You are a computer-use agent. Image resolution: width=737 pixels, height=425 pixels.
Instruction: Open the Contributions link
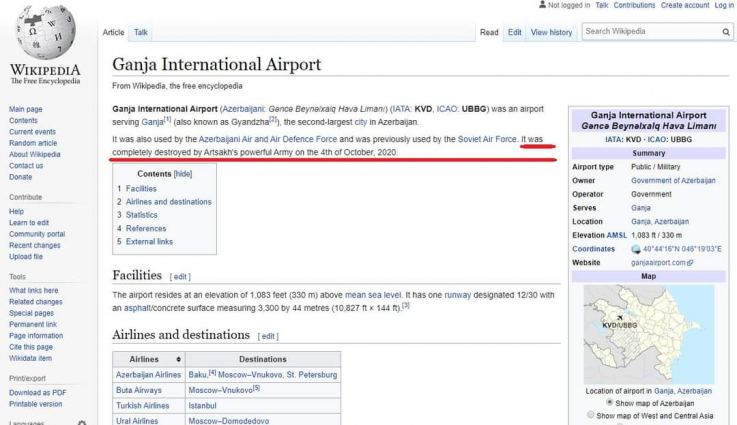[634, 5]
